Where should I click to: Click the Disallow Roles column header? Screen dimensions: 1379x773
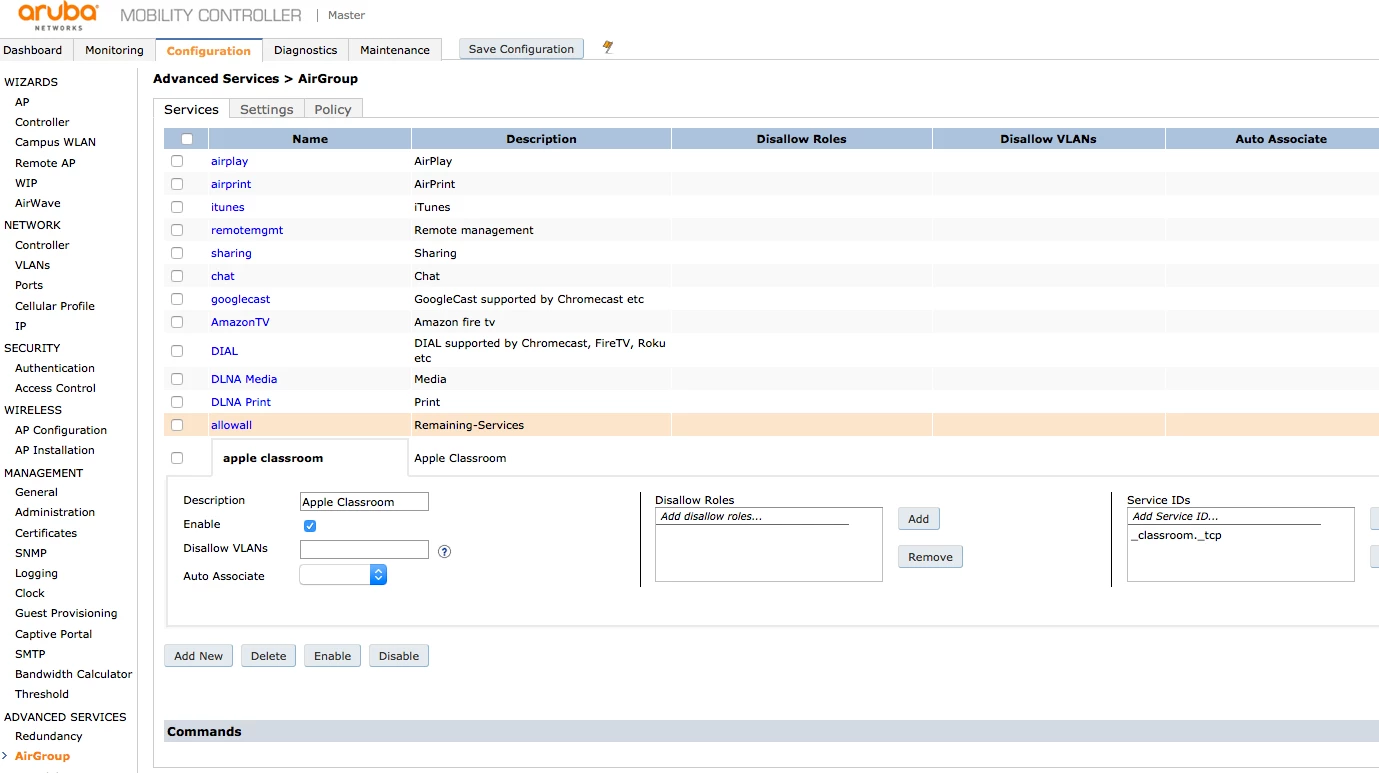click(x=802, y=139)
